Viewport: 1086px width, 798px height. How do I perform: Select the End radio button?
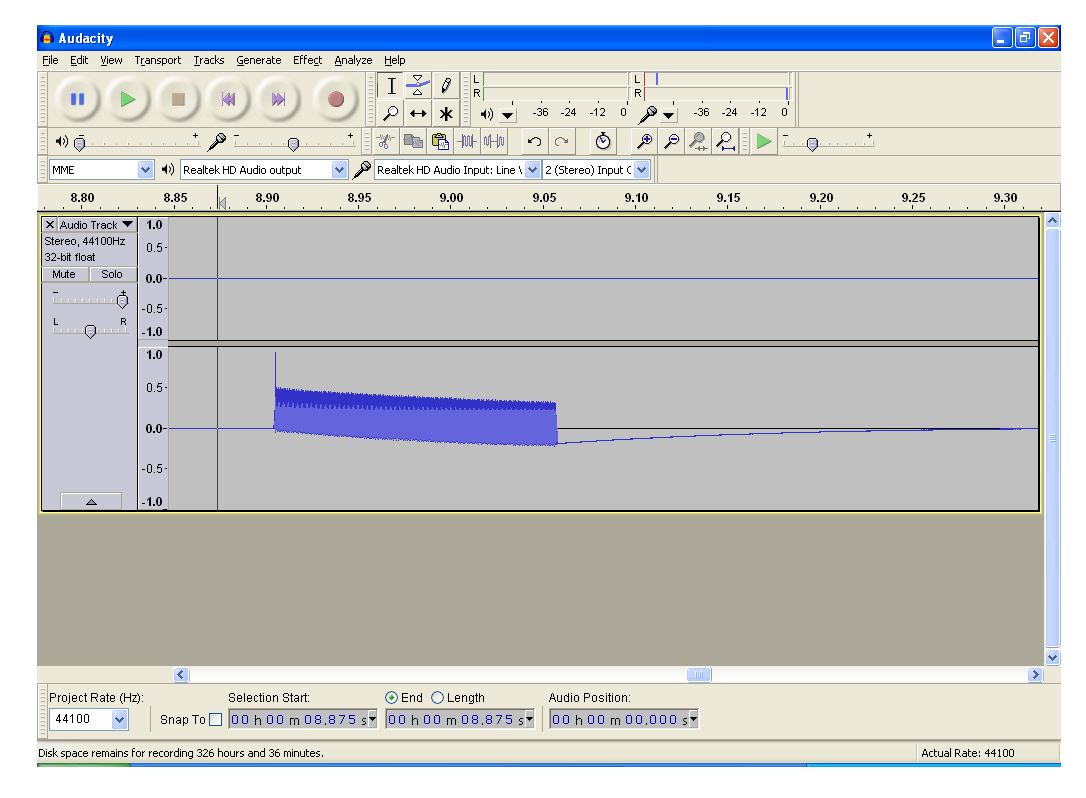point(391,698)
